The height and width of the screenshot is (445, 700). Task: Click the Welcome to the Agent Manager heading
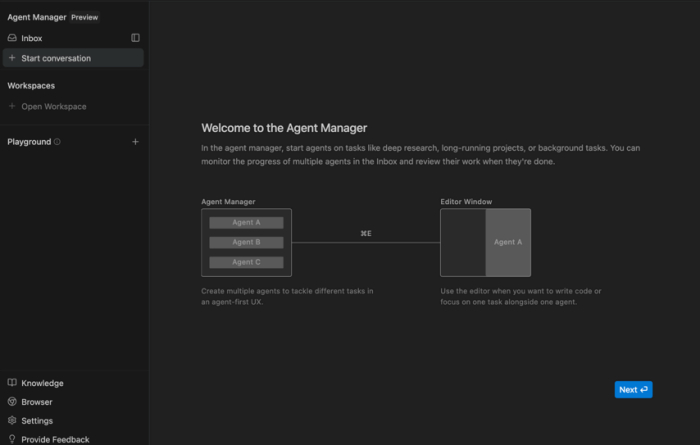coord(284,128)
